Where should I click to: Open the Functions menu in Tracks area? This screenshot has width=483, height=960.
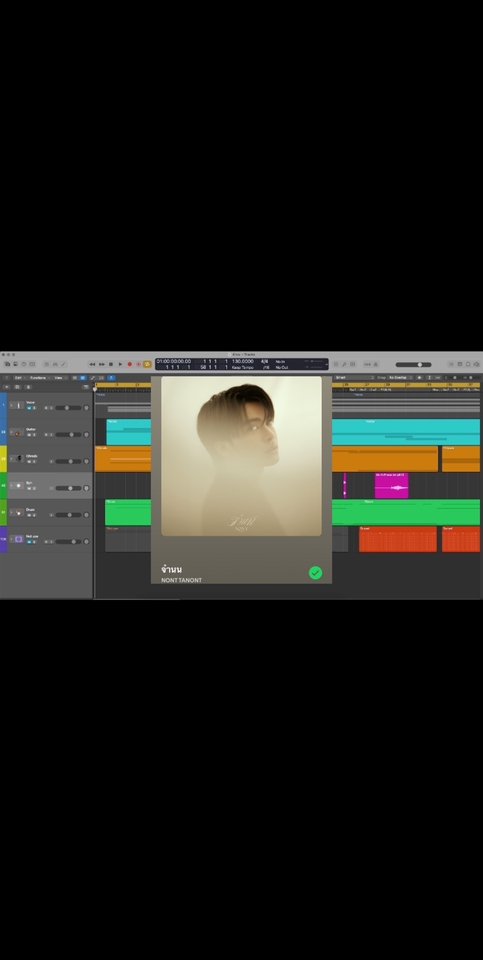point(39,378)
